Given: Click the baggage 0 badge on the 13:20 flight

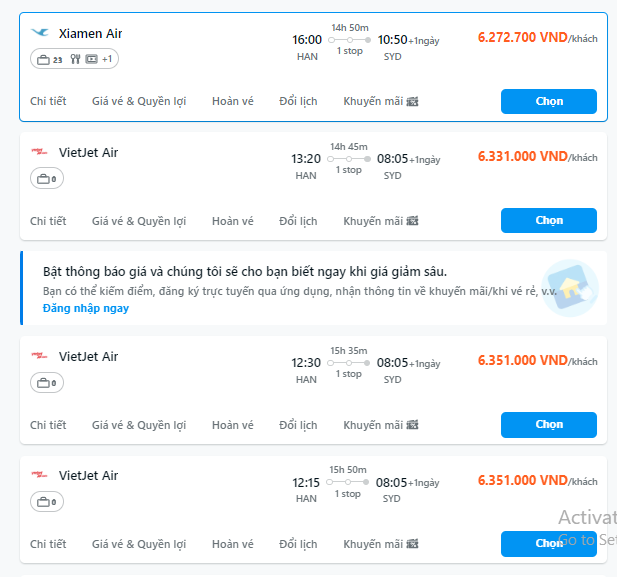Looking at the screenshot, I should (x=47, y=179).
